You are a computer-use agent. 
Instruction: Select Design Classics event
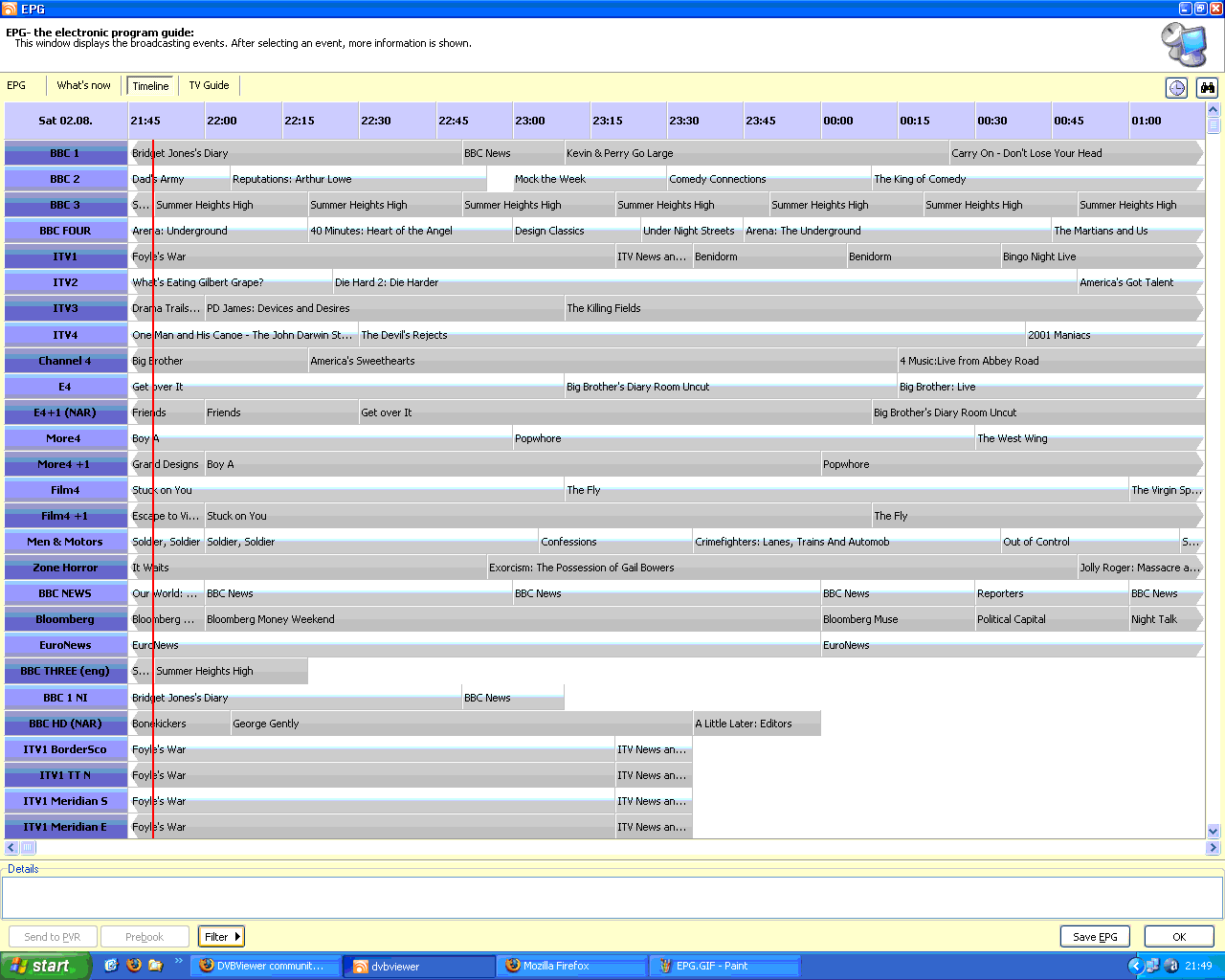click(576, 231)
